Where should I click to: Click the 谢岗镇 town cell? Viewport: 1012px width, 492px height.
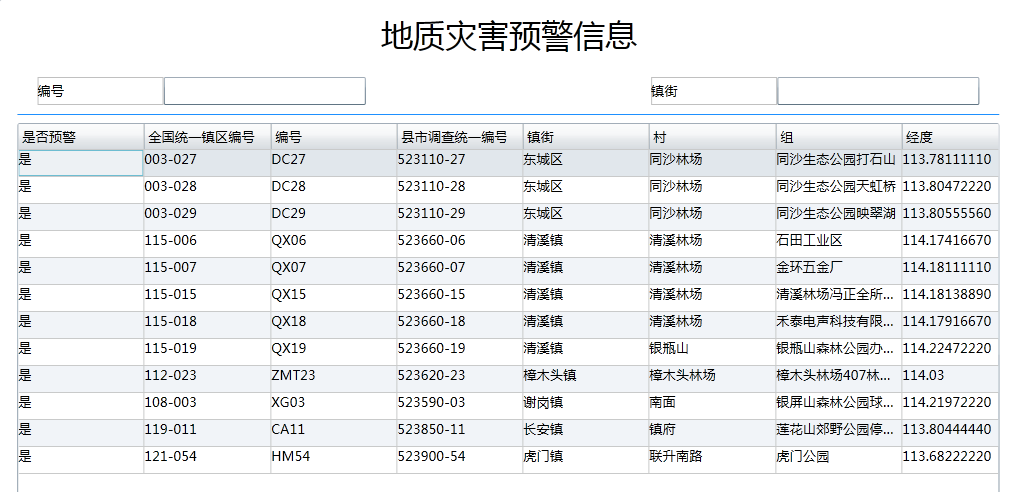(586, 407)
